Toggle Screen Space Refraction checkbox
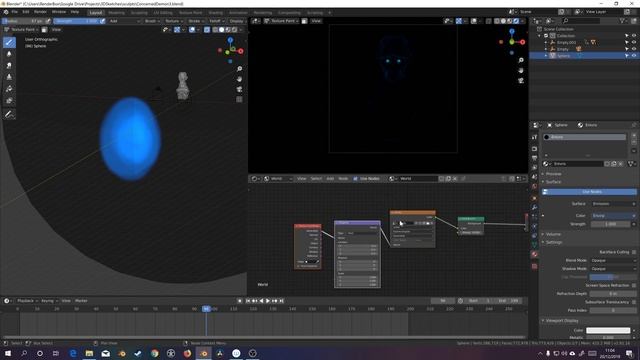 pyautogui.click(x=634, y=285)
